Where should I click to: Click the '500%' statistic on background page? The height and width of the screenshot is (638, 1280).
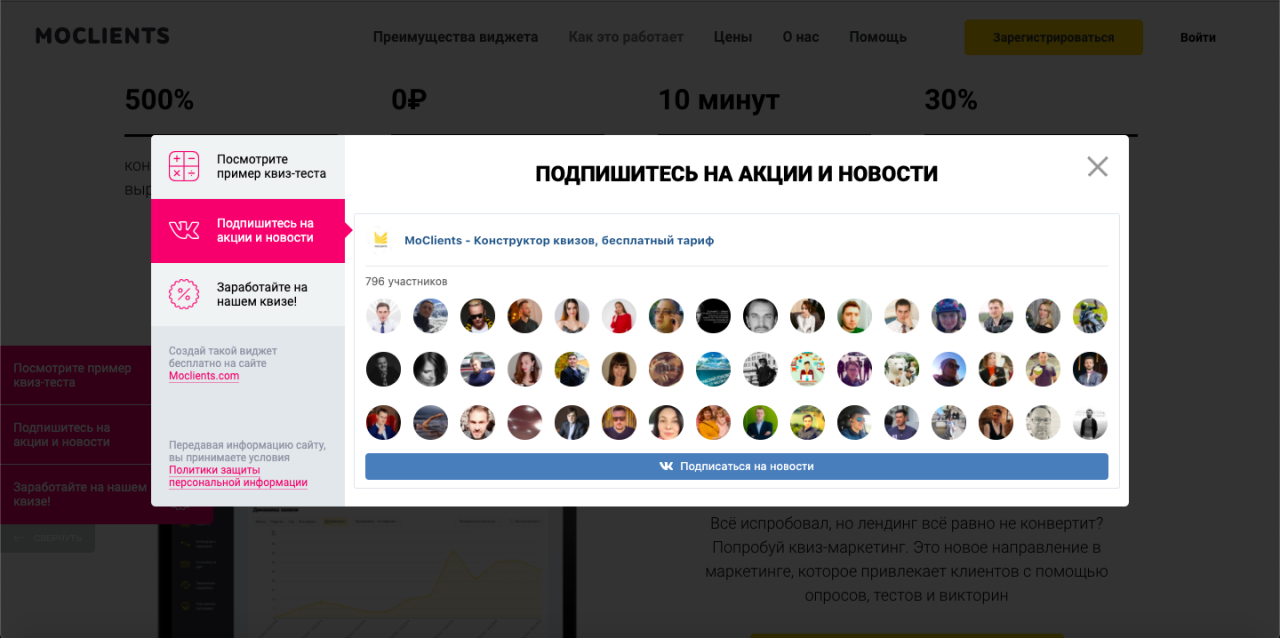click(x=159, y=100)
